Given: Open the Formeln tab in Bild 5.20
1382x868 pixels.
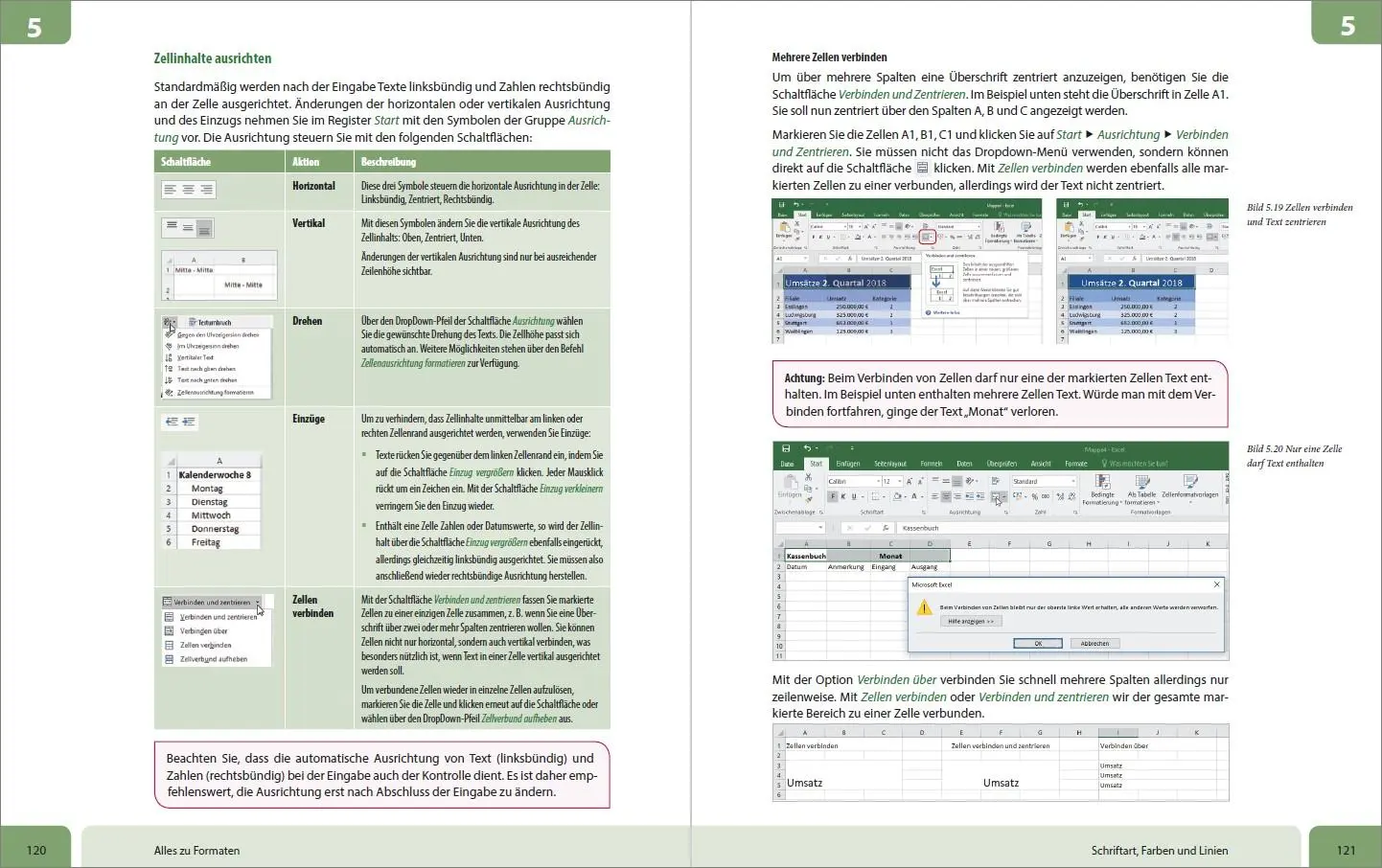Looking at the screenshot, I should tap(932, 464).
